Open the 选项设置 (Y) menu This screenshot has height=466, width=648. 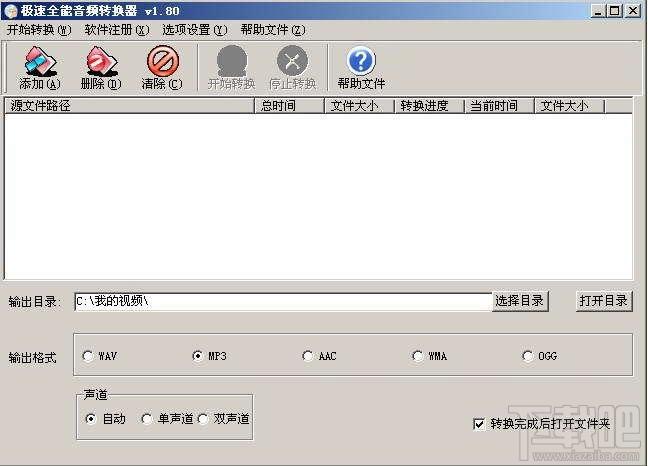[195, 30]
